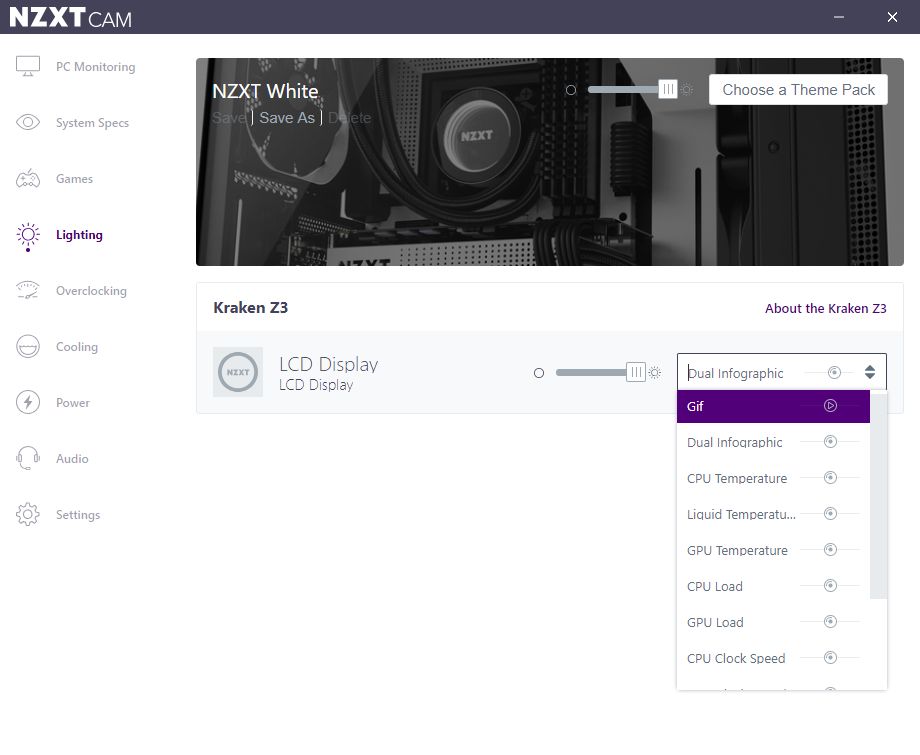
Task: Adjust the theme brightness slider handle
Action: (668, 89)
